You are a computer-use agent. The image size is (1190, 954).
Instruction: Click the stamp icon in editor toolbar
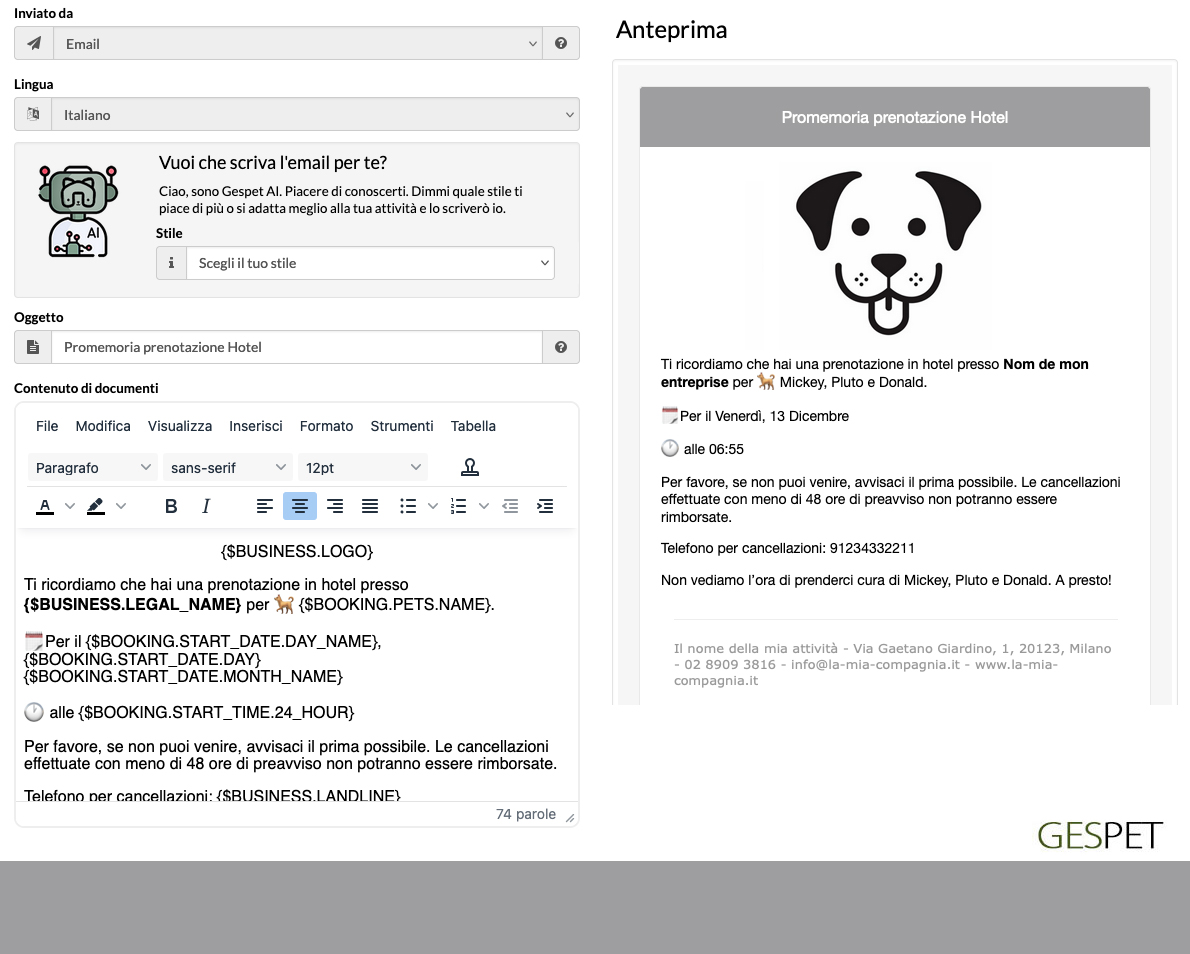point(470,468)
